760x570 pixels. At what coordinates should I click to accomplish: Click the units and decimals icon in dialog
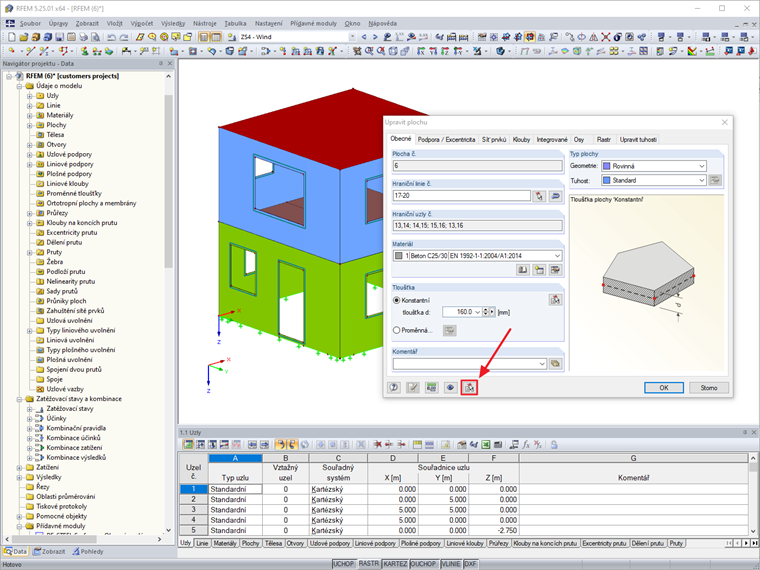(431, 388)
